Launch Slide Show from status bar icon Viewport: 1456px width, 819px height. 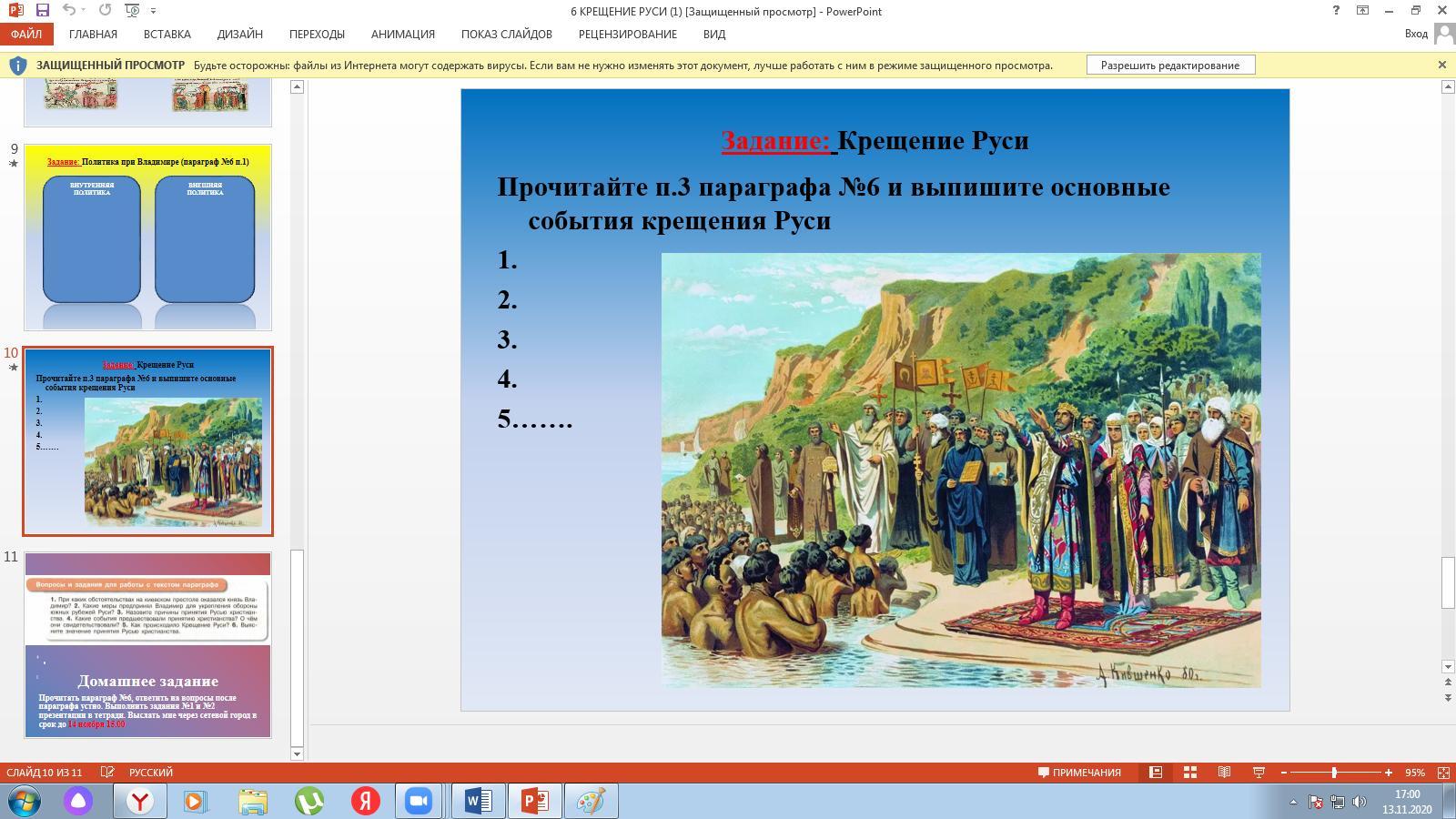(1259, 773)
